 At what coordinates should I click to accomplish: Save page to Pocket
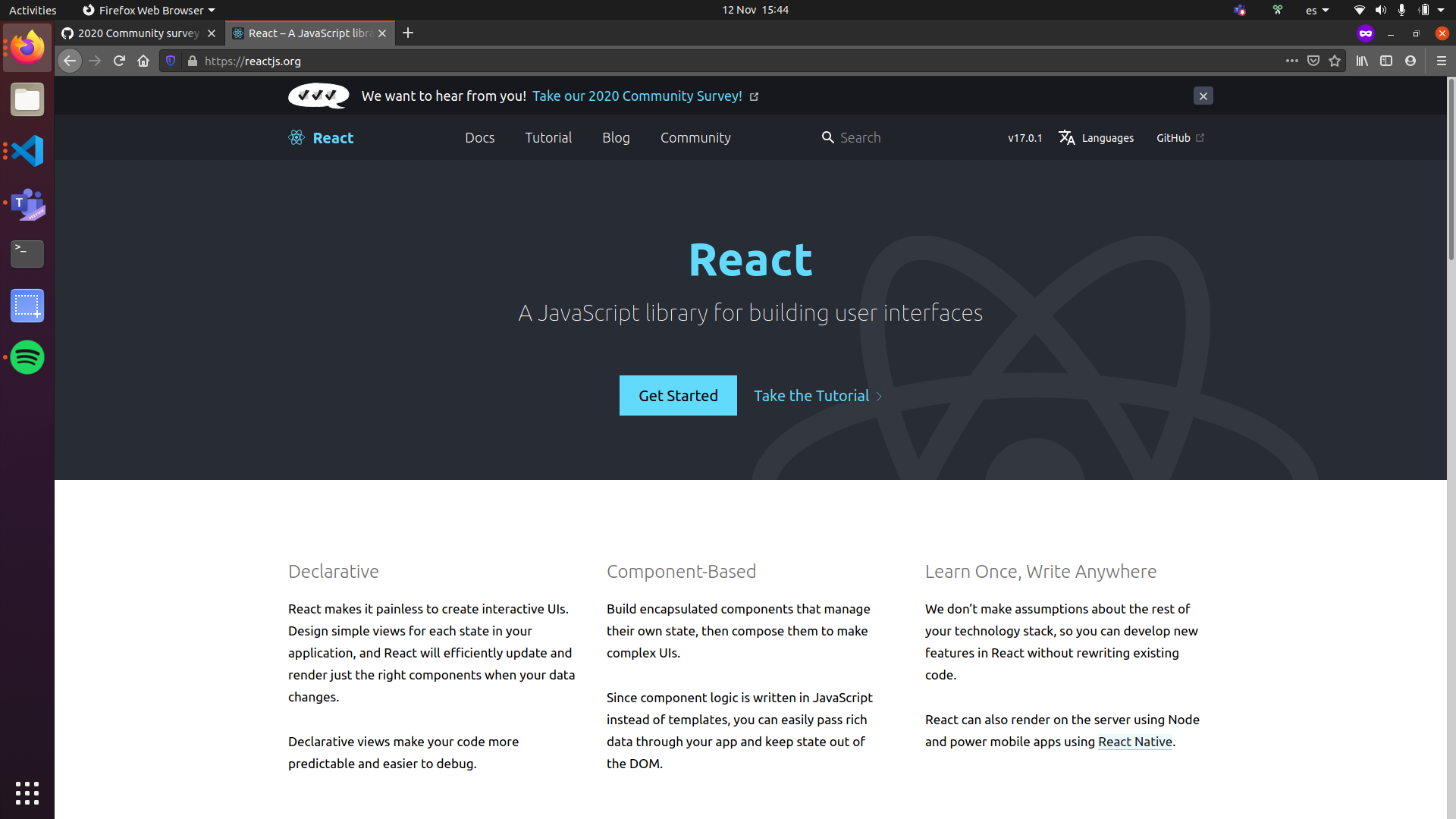(x=1313, y=61)
